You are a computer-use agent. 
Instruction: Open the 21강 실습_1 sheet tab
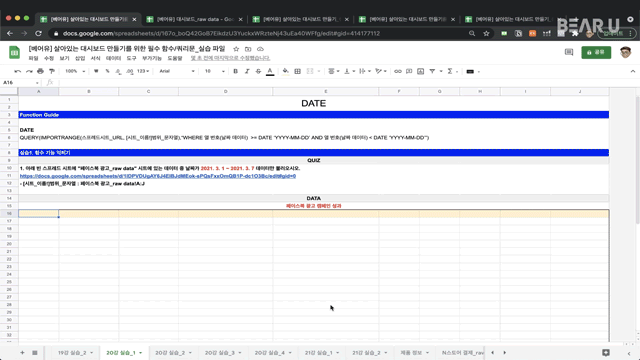(322, 353)
